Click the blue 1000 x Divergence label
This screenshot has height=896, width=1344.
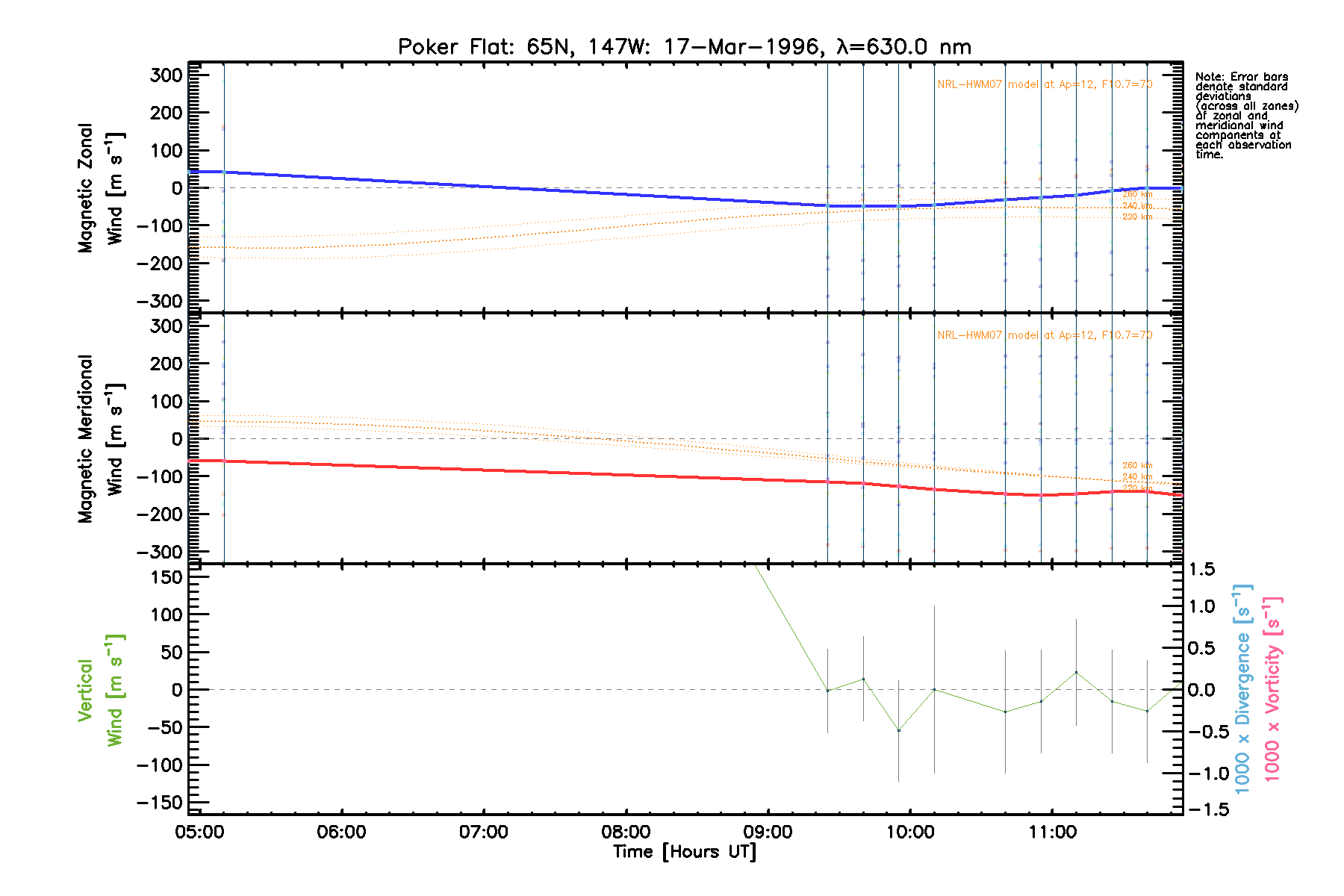1242,688
